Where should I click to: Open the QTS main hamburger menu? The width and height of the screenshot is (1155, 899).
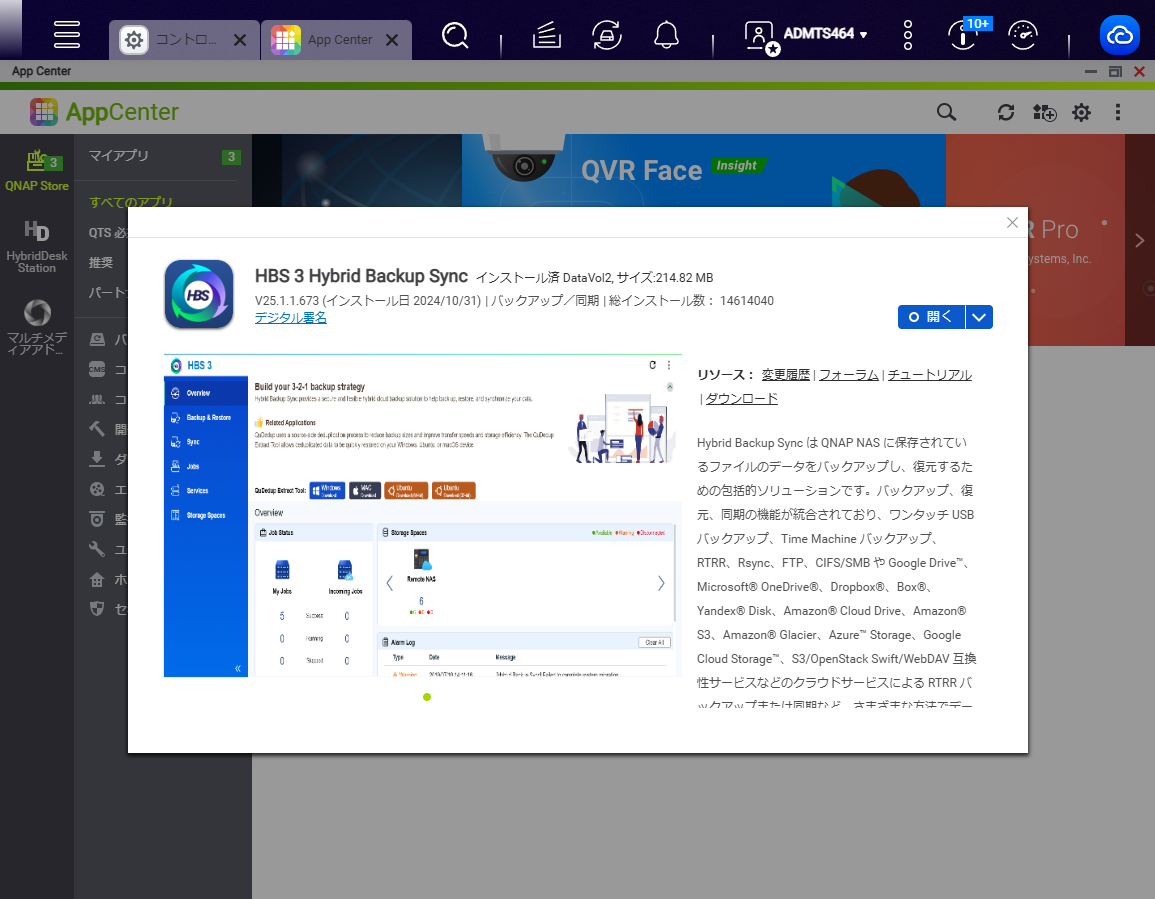point(66,35)
